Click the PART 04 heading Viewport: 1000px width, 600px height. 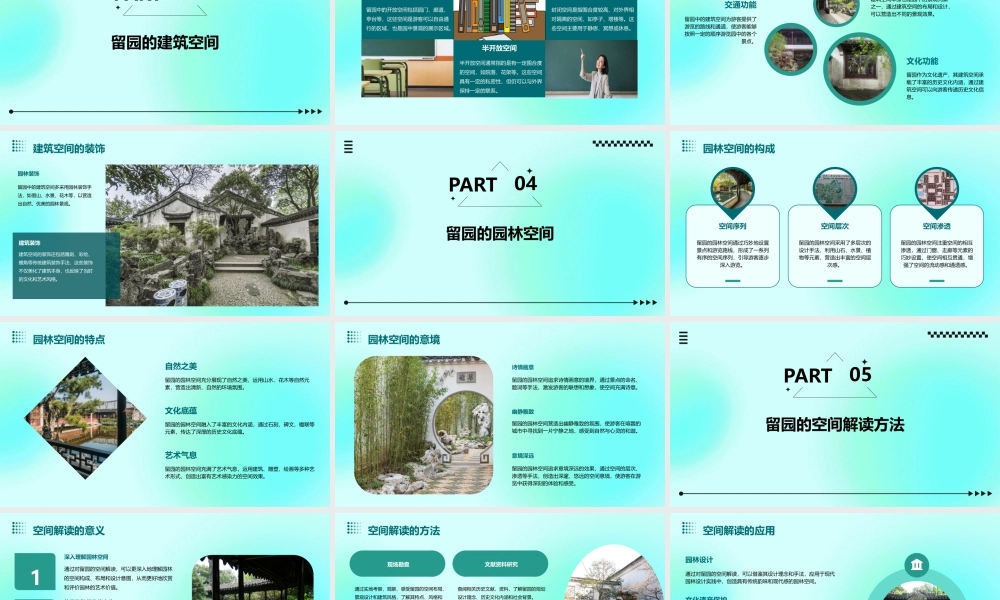coord(493,184)
